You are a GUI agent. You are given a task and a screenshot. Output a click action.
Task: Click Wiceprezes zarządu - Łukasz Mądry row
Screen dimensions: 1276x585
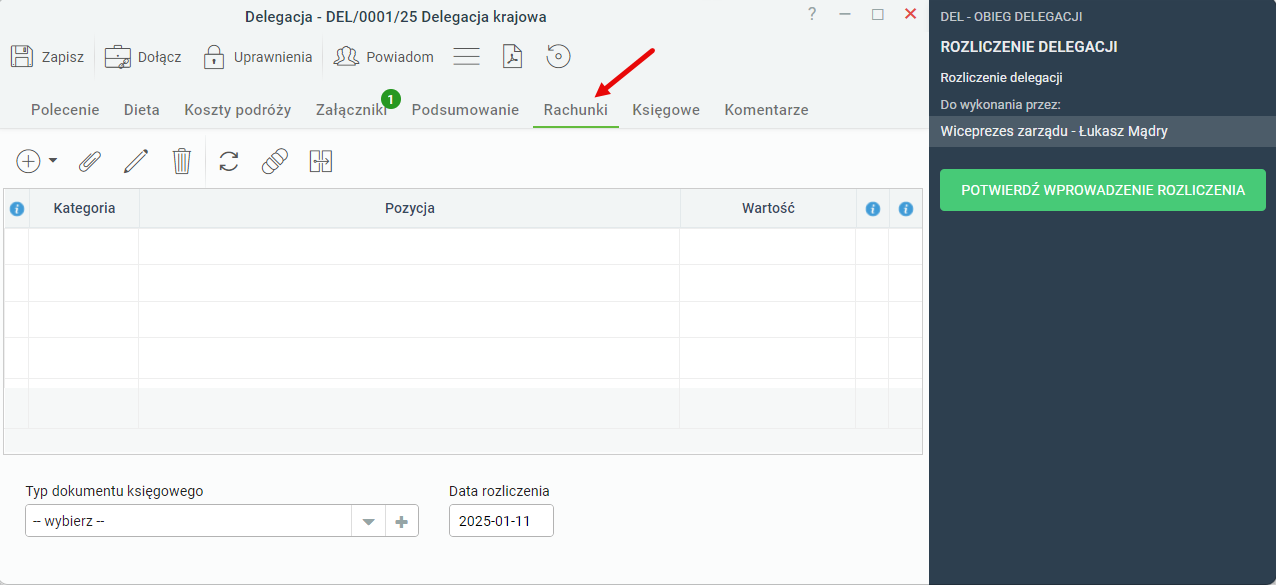(1102, 131)
